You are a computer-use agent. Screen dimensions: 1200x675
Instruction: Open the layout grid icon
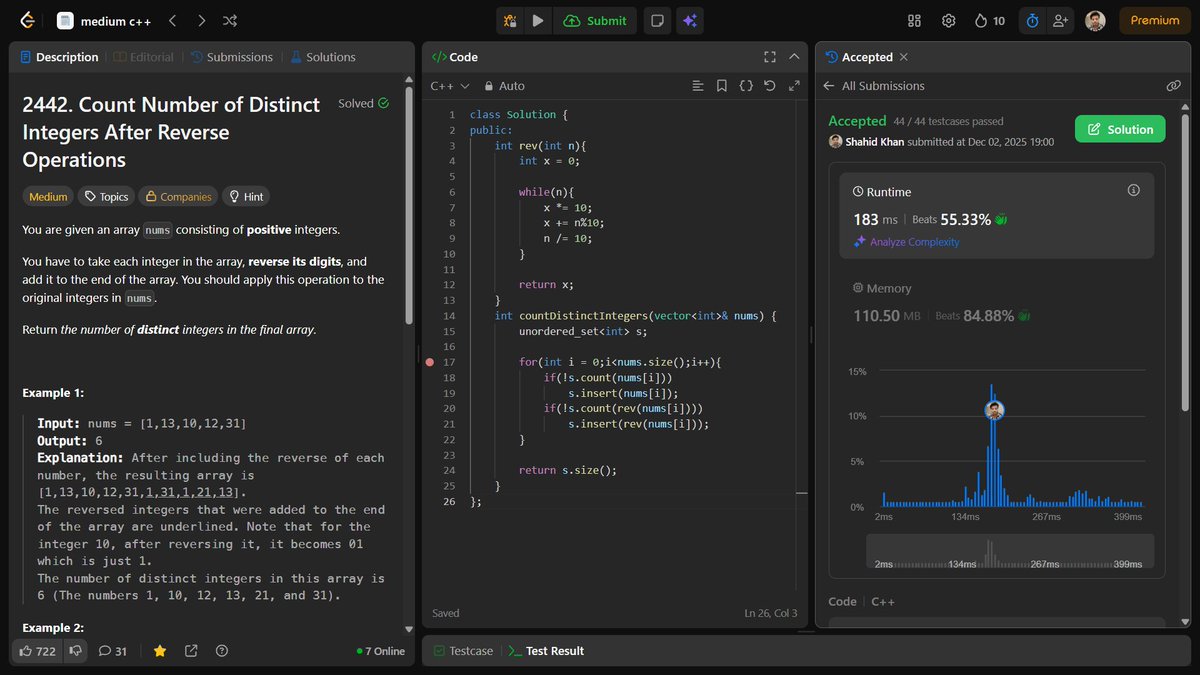pyautogui.click(x=914, y=20)
